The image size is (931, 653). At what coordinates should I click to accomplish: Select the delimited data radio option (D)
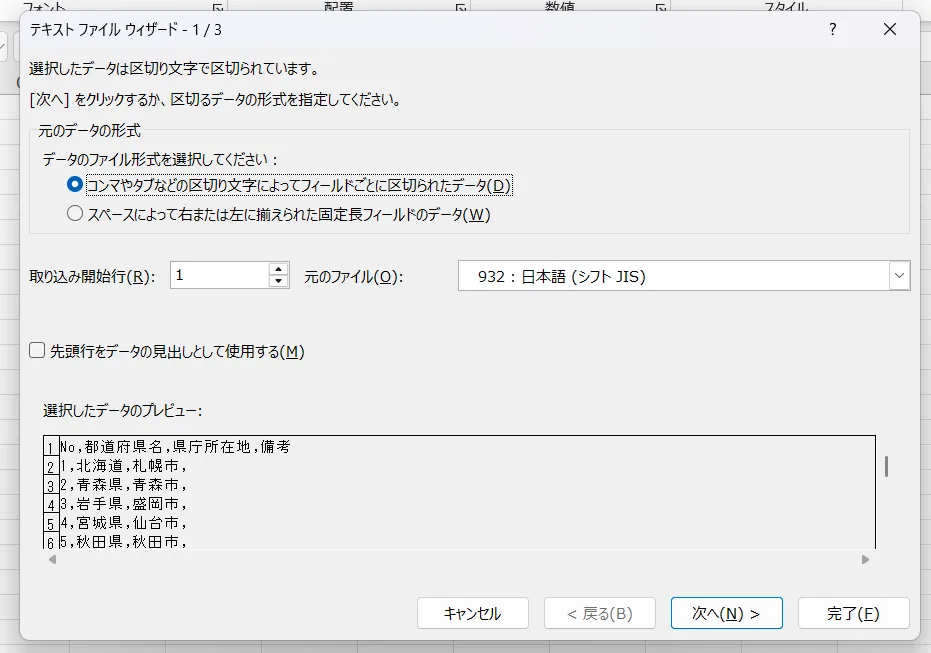75,185
